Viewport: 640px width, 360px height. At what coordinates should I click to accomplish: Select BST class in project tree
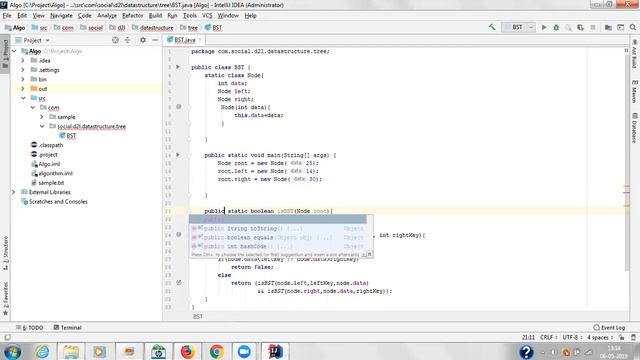67,136
